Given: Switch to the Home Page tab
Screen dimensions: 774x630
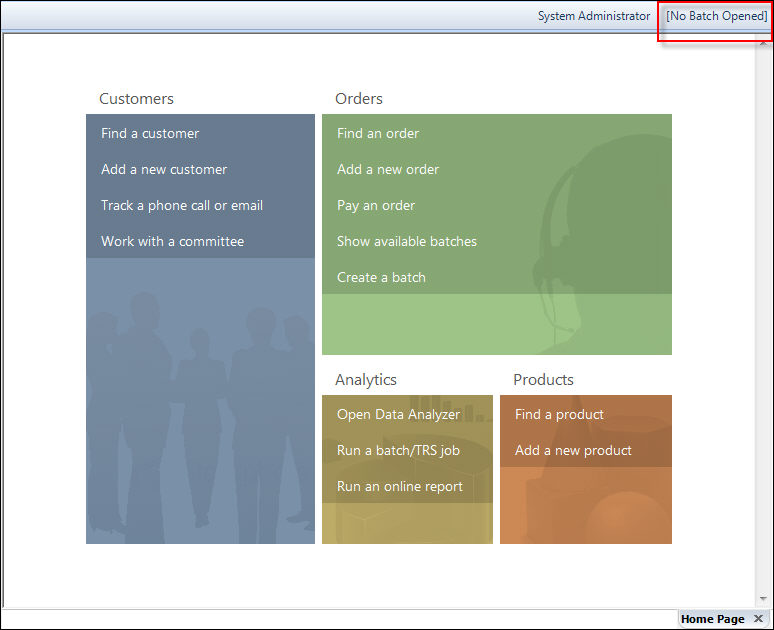Looking at the screenshot, I should (712, 619).
